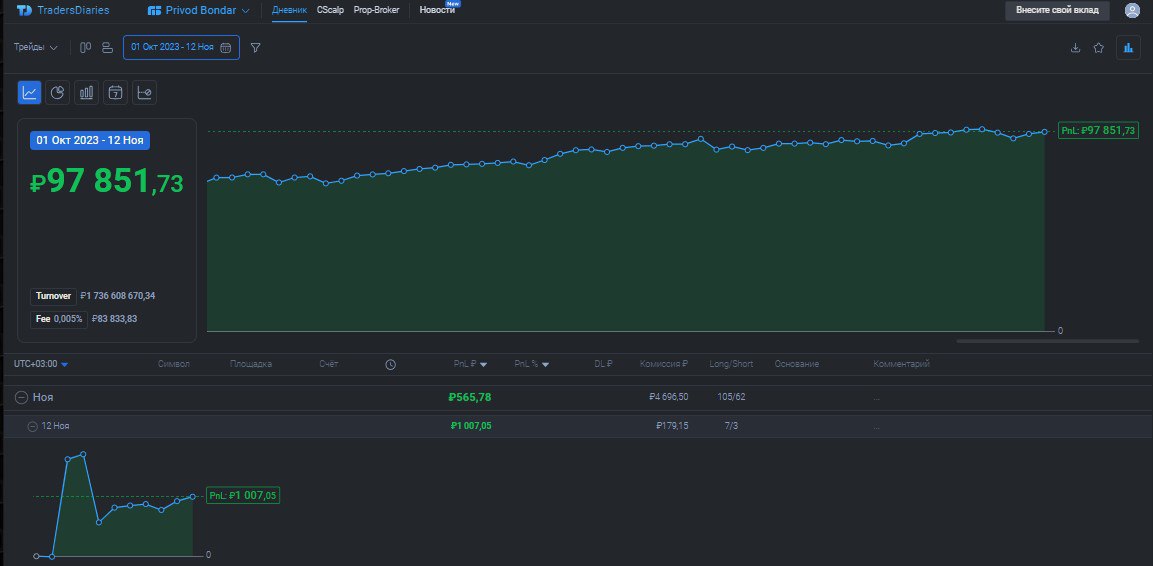Image resolution: width=1153 pixels, height=566 pixels.
Task: Click the 7/3 long/short value
Action: (x=731, y=426)
